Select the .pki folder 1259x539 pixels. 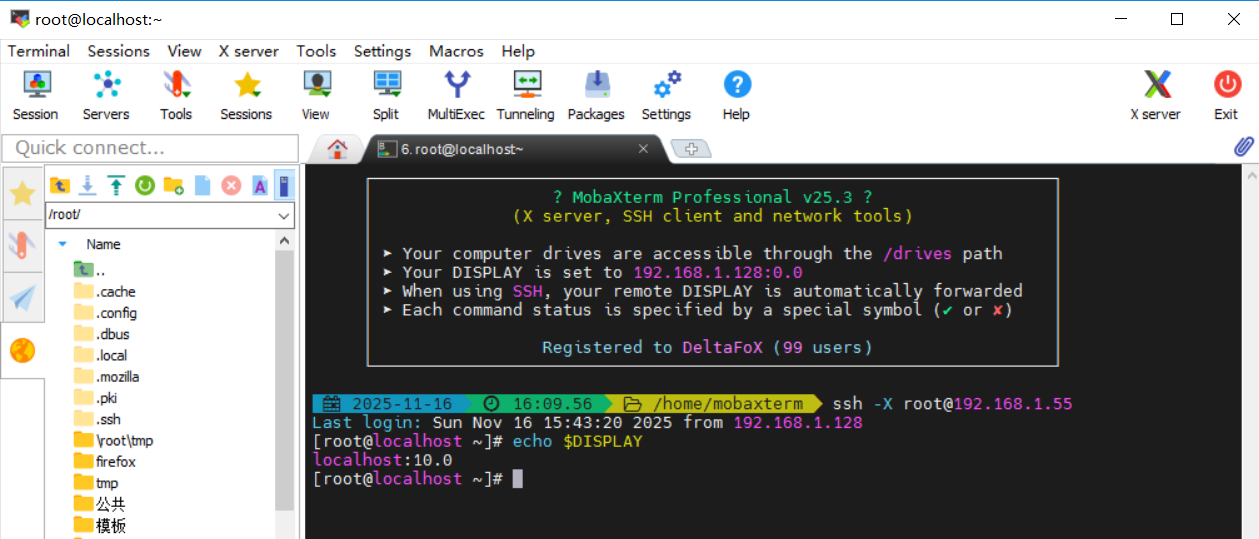coord(95,398)
